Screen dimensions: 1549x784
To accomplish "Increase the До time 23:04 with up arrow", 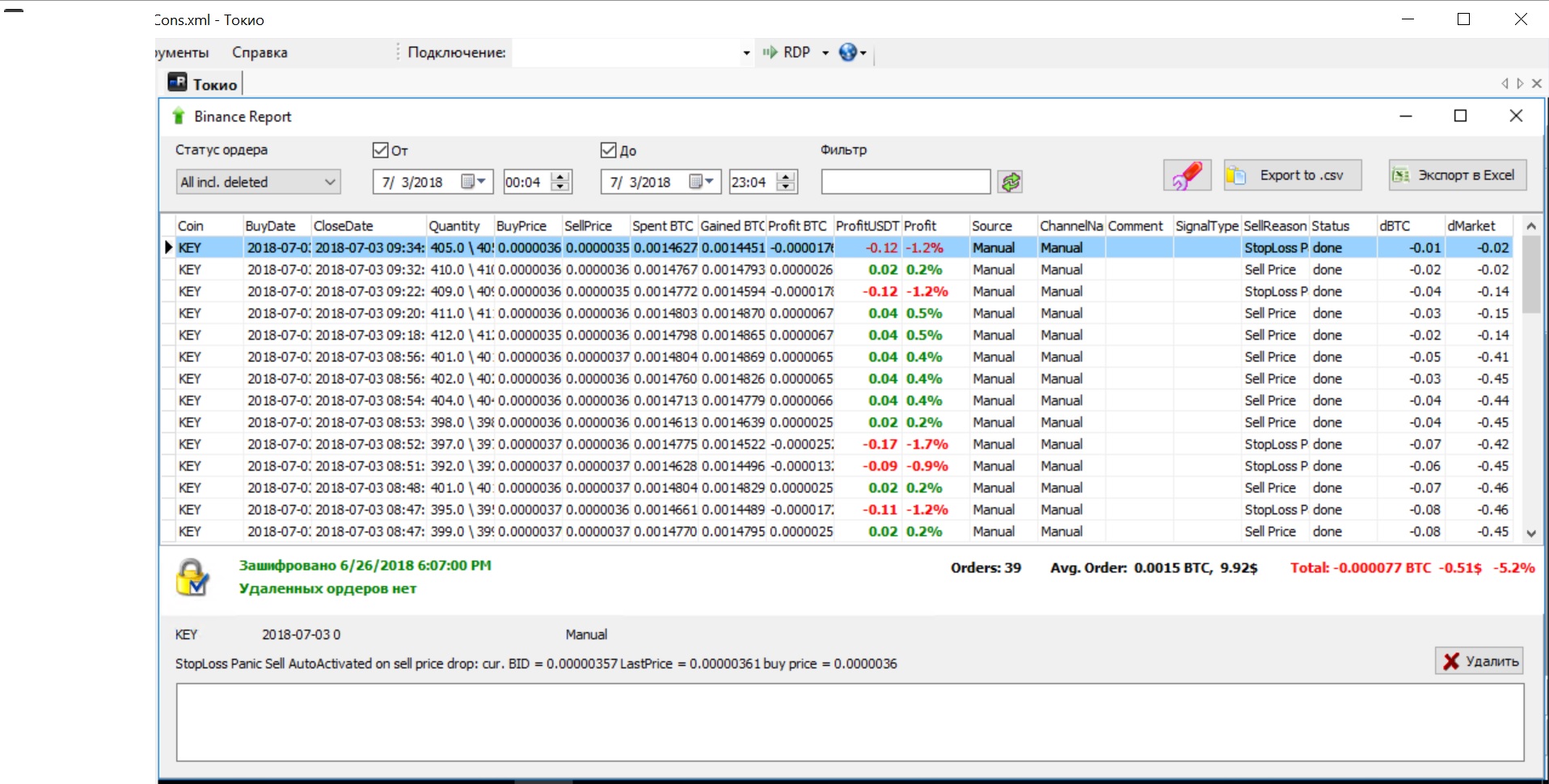I will pos(786,176).
